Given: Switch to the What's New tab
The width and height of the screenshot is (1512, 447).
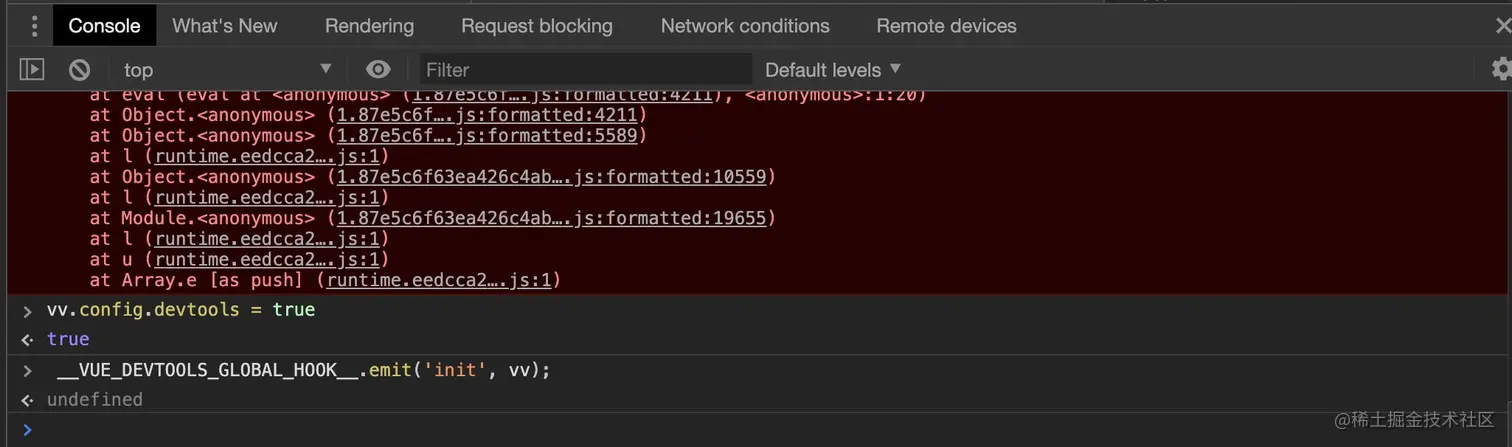Looking at the screenshot, I should [x=225, y=26].
